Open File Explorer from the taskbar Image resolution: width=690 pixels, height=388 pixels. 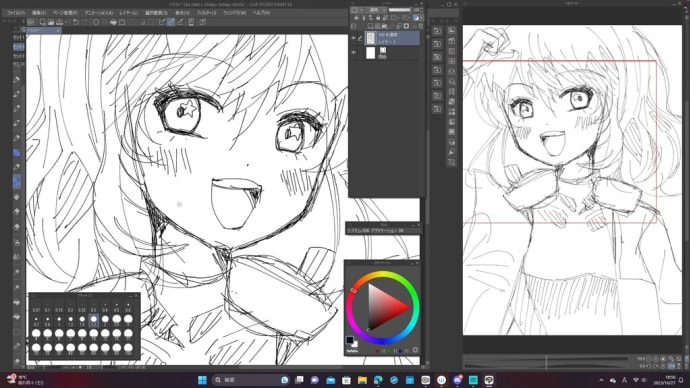pyautogui.click(x=362, y=380)
